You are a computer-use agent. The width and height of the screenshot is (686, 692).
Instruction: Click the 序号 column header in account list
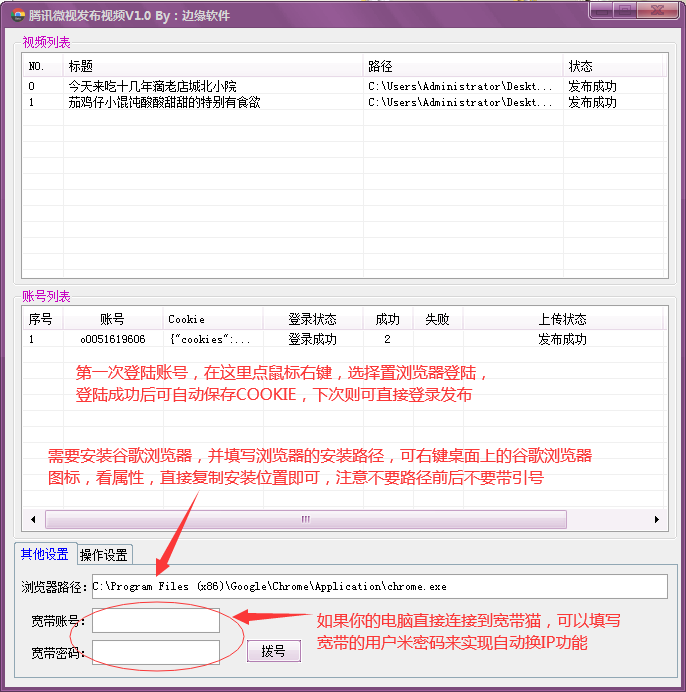tap(43, 319)
